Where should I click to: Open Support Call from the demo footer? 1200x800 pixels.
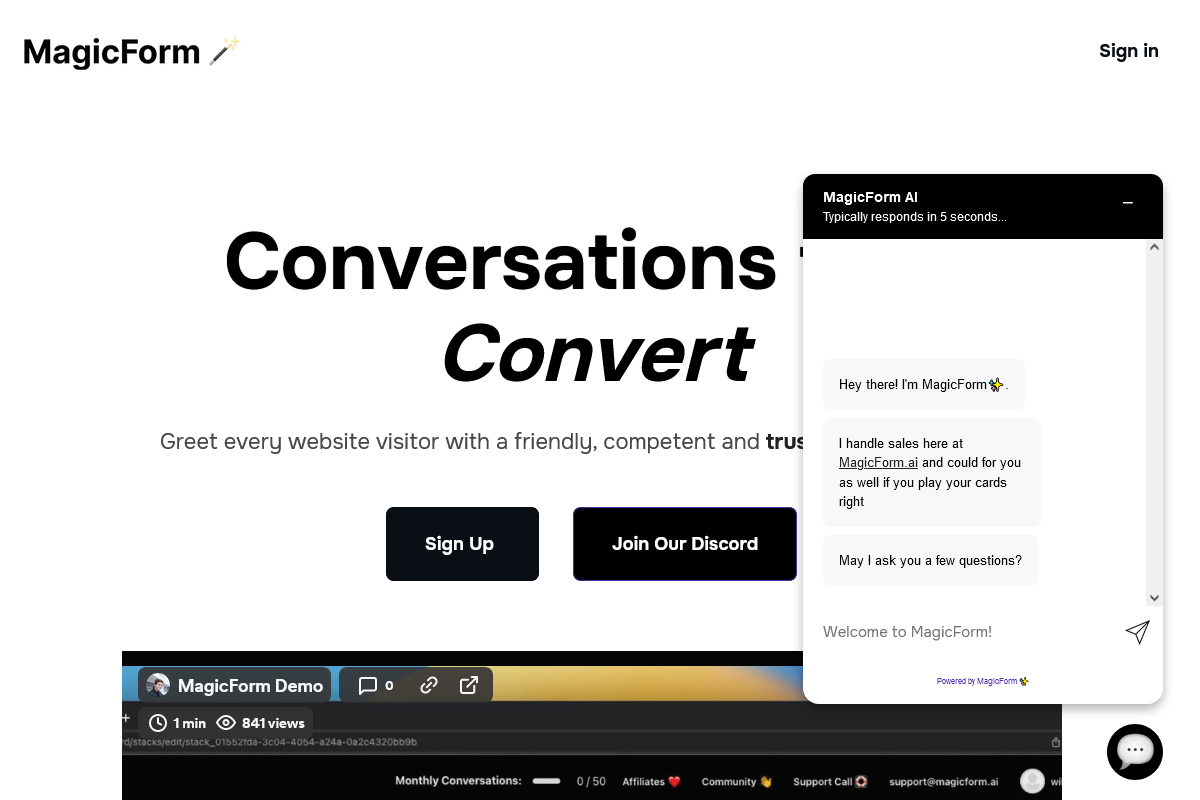coord(830,781)
